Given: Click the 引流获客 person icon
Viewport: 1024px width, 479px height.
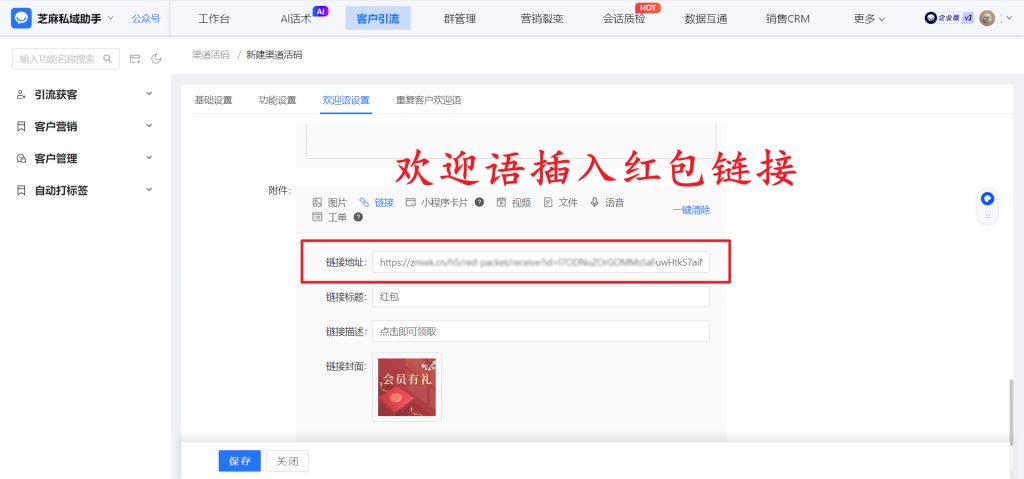Looking at the screenshot, I should point(21,95).
